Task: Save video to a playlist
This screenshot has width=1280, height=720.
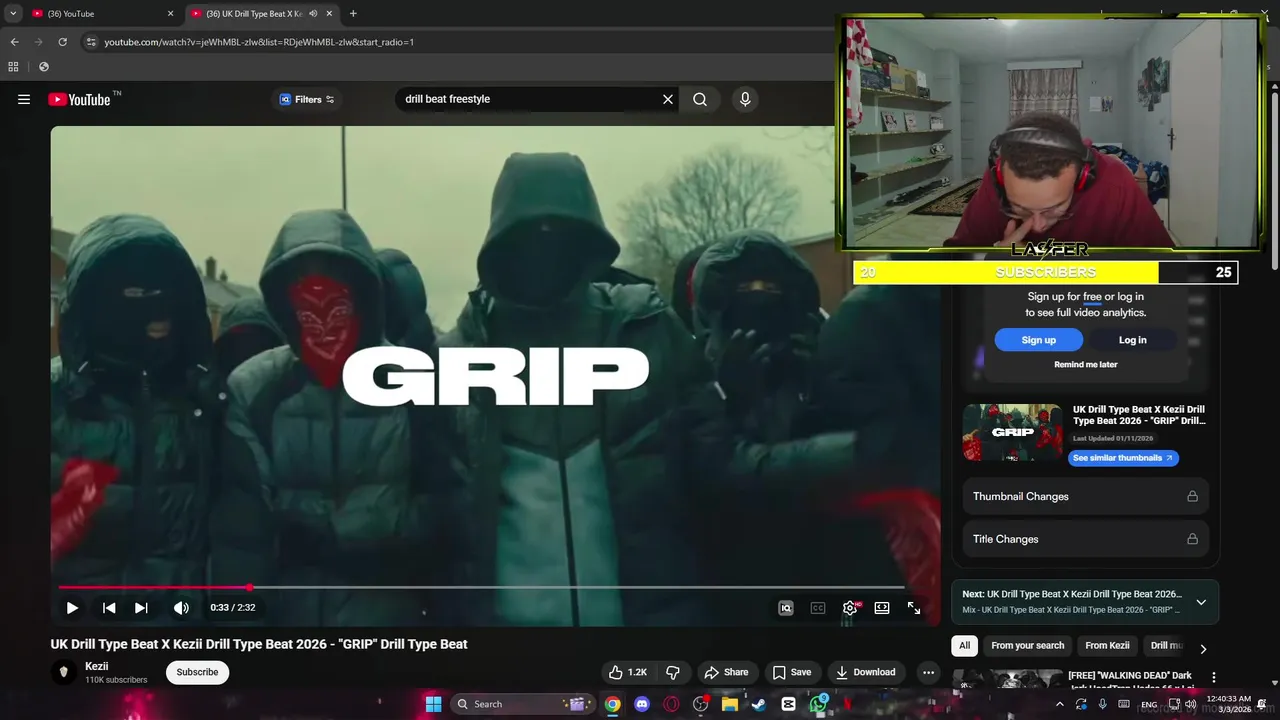Action: coord(791,672)
